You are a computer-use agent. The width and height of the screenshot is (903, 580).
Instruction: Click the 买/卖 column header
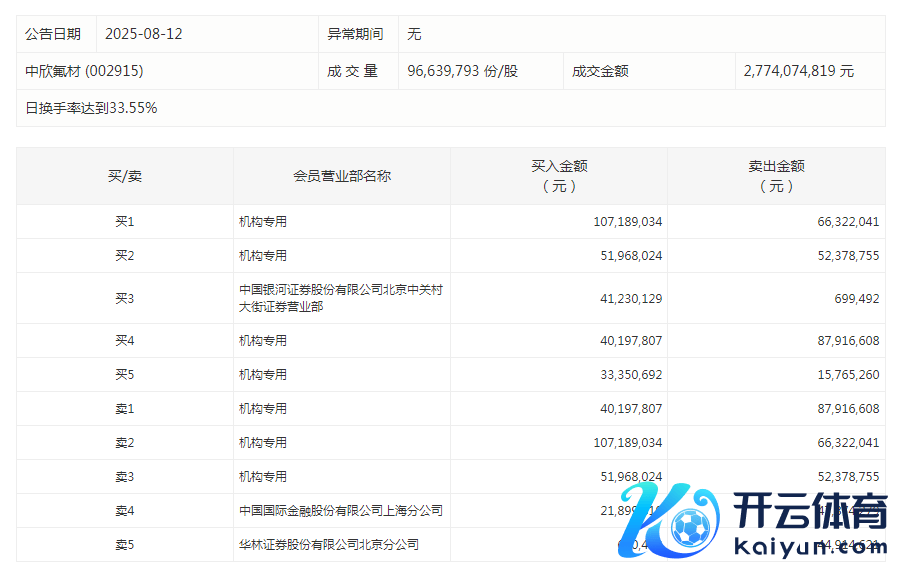[x=125, y=176]
